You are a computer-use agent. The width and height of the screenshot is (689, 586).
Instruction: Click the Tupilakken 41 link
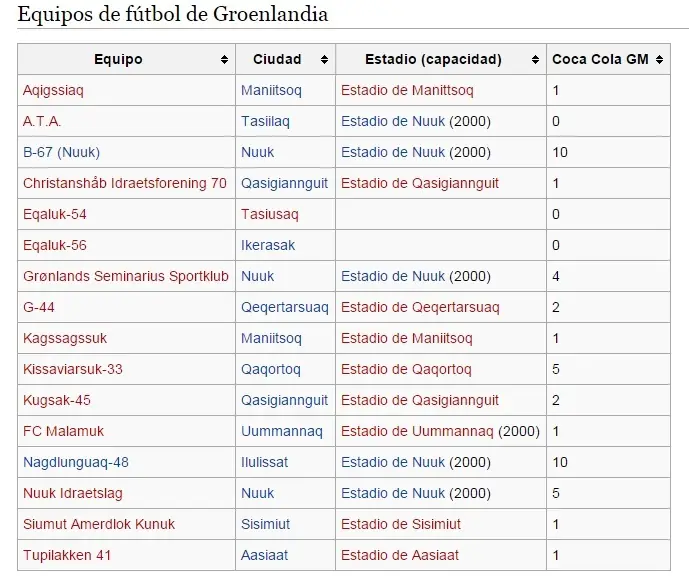pyautogui.click(x=67, y=555)
